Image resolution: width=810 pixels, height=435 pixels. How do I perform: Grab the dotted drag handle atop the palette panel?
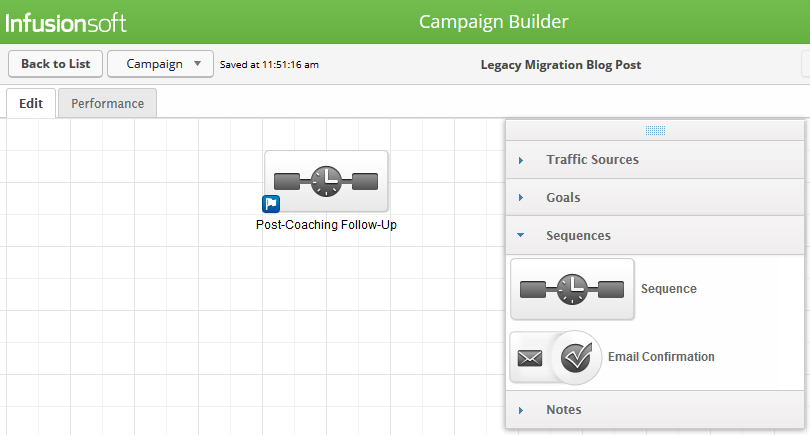[656, 130]
